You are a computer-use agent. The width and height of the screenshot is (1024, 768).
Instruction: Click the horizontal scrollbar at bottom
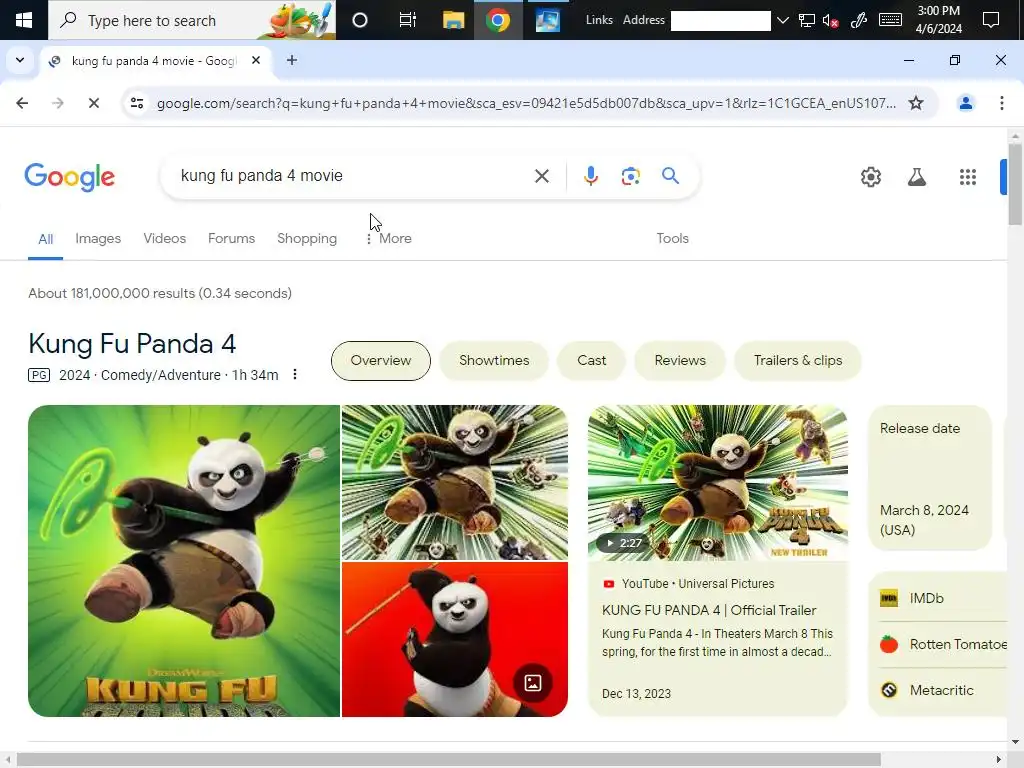coord(449,760)
